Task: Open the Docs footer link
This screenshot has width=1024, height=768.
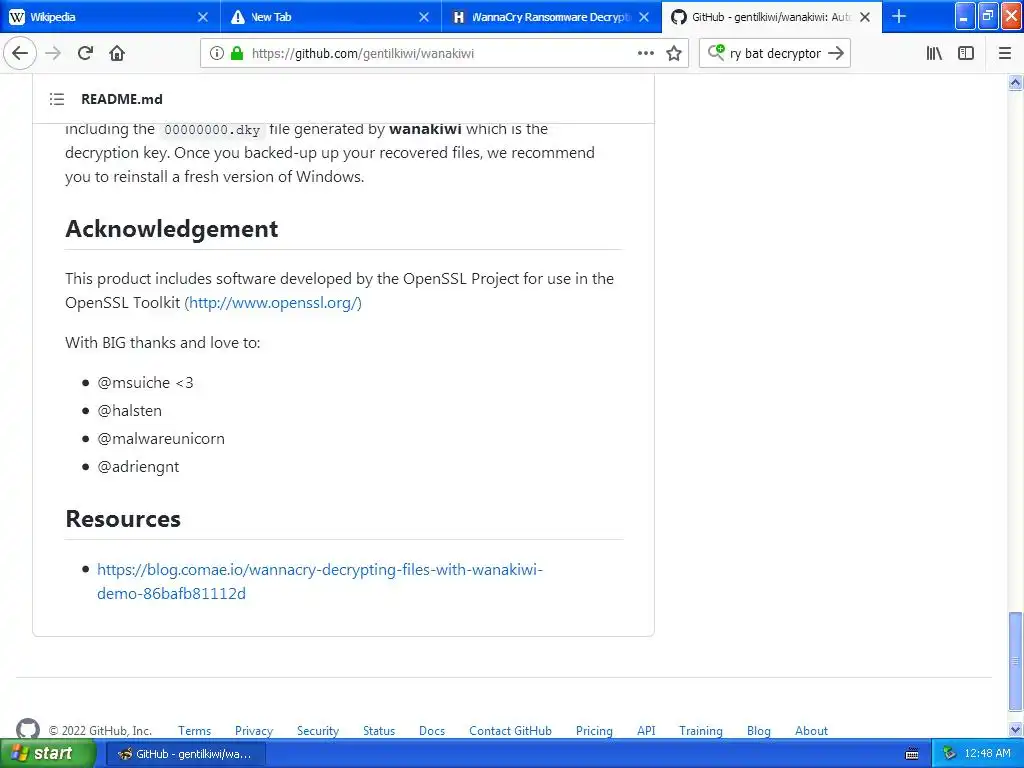Action: (432, 731)
